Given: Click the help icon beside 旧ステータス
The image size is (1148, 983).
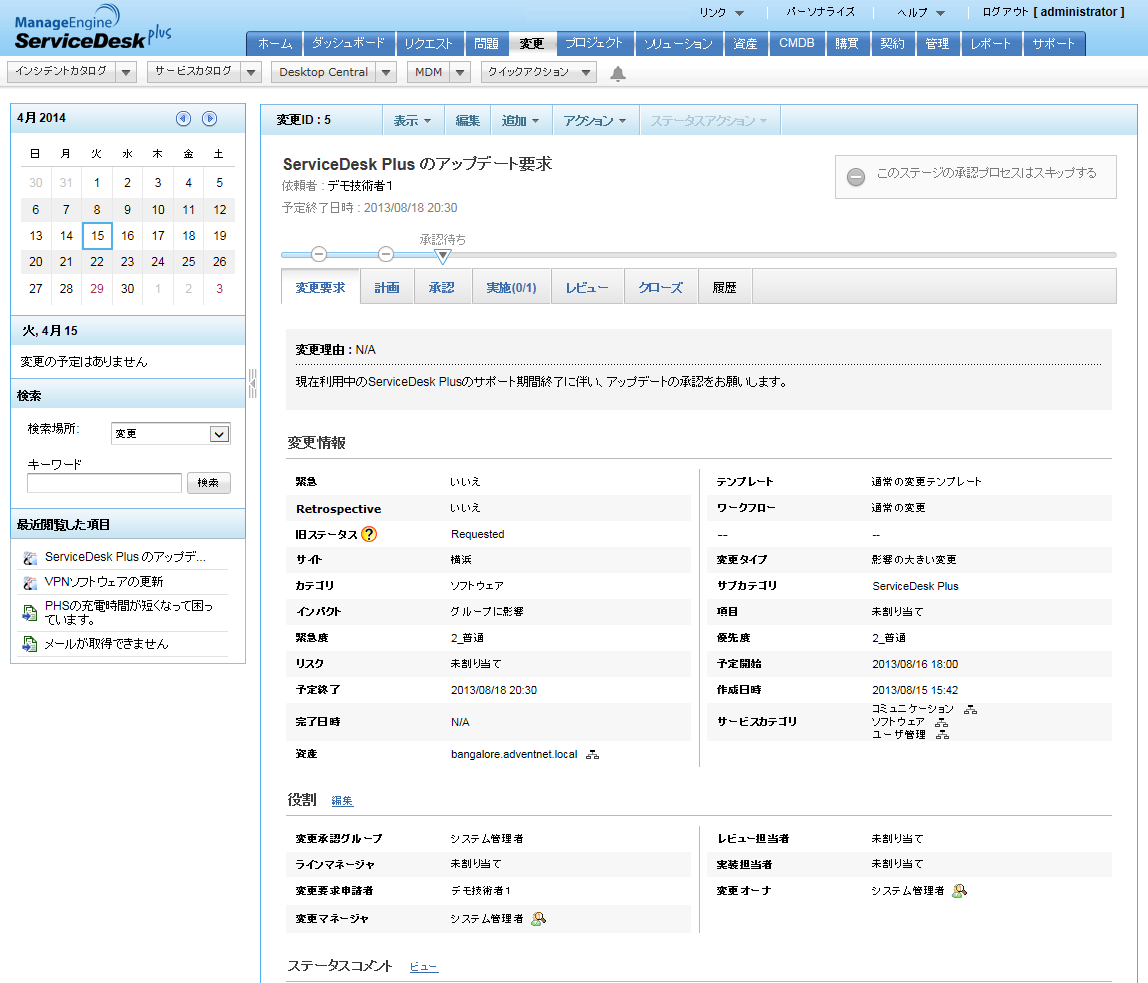Looking at the screenshot, I should pos(369,534).
